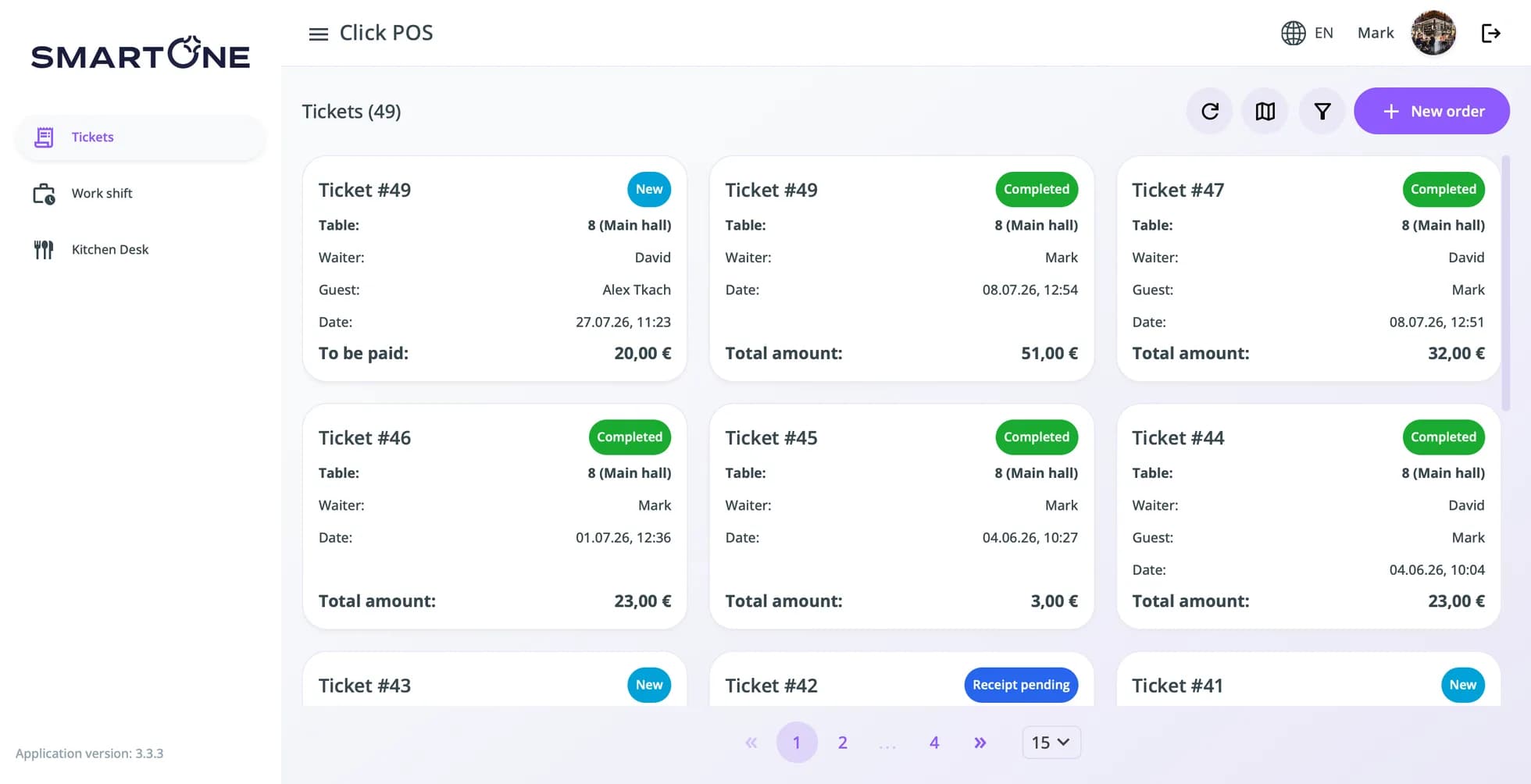Open the 15 per page dropdown
Image resolution: width=1531 pixels, height=784 pixels.
(1051, 742)
